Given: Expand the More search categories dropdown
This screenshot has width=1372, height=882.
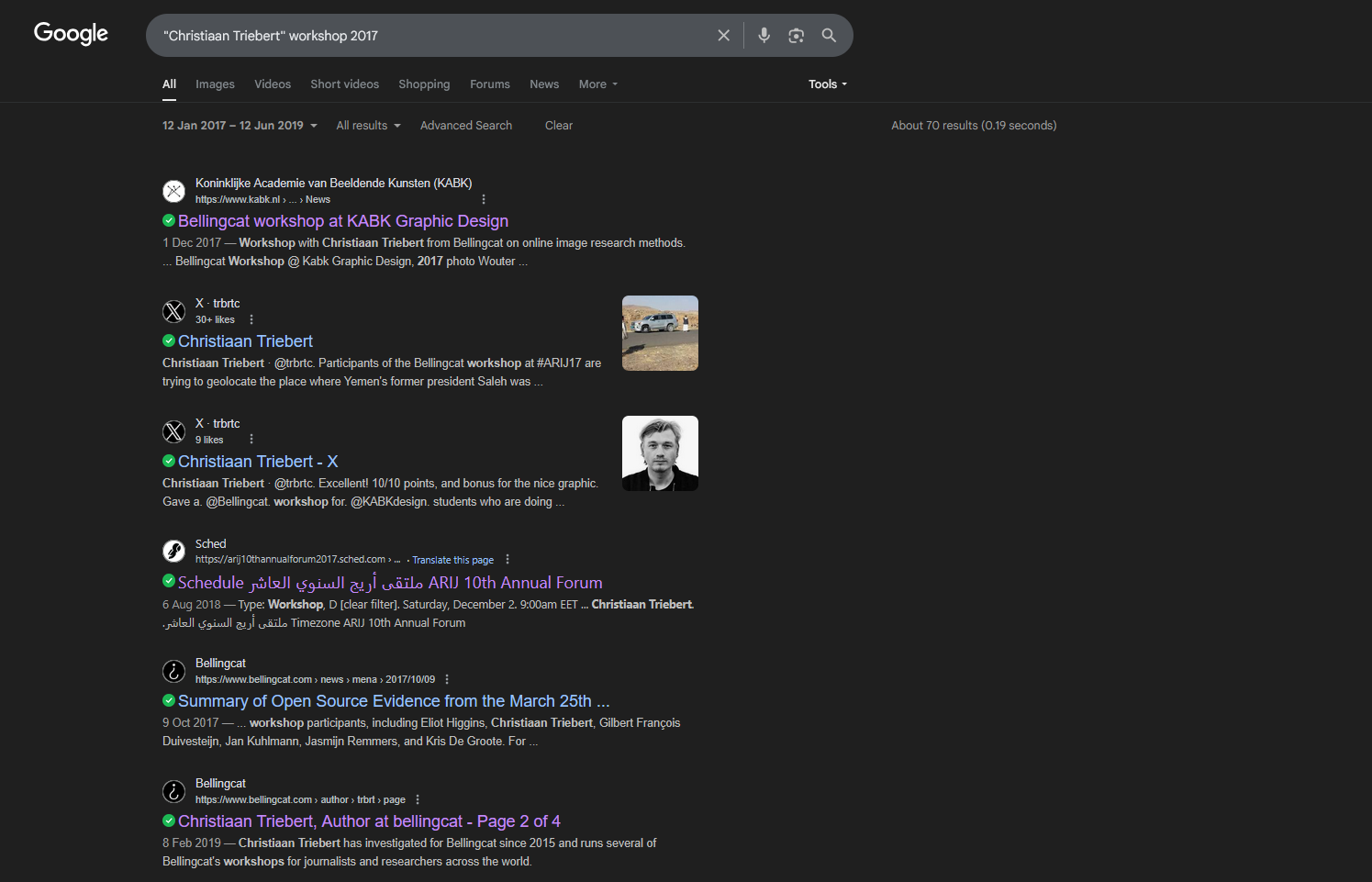Looking at the screenshot, I should (598, 84).
